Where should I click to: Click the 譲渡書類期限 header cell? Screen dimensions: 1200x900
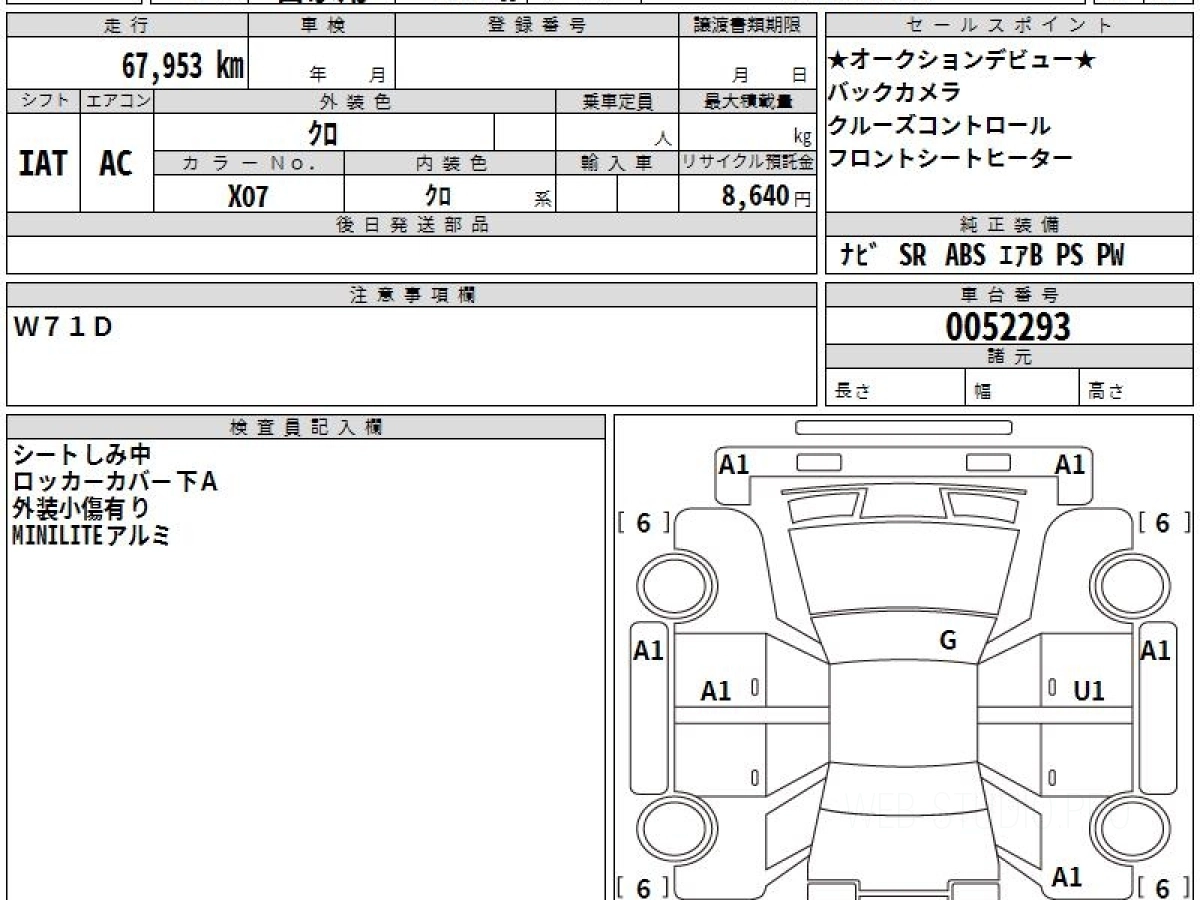747,26
